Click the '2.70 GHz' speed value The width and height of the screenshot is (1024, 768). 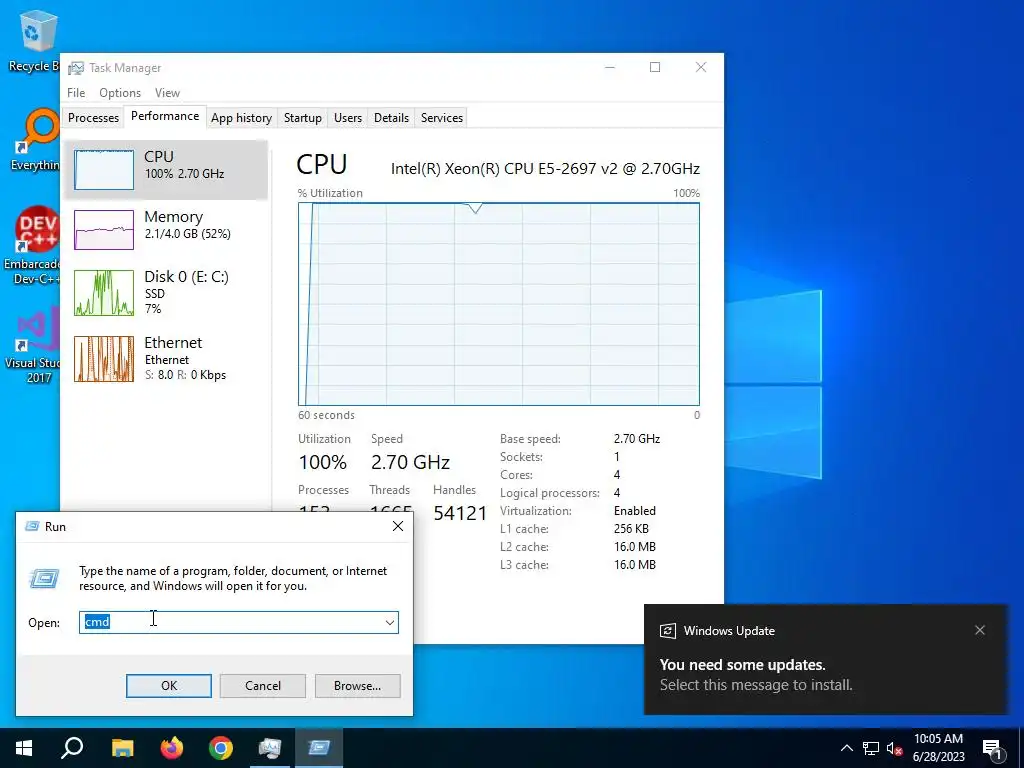tap(410, 462)
